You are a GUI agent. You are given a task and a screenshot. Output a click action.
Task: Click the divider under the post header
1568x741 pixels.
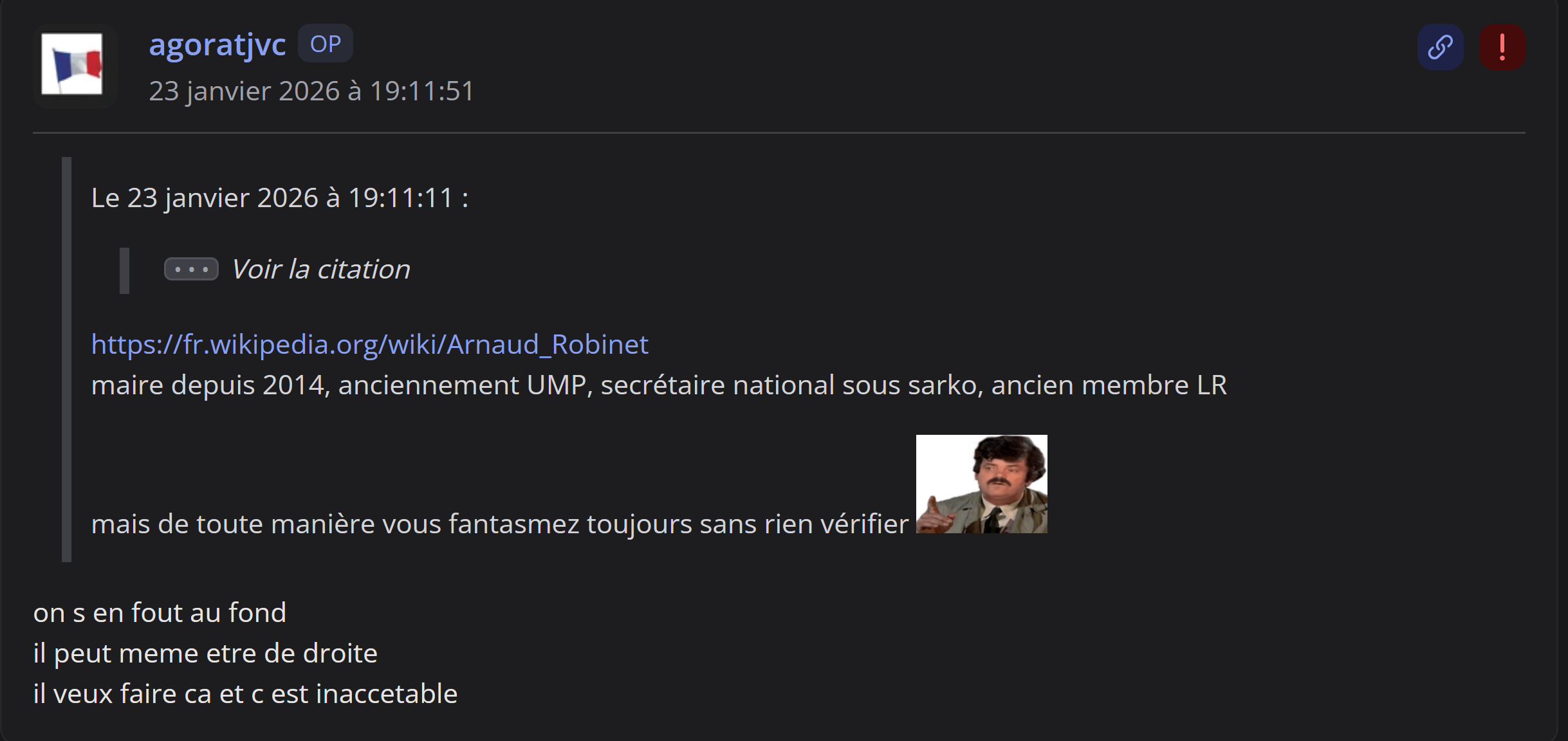779,133
